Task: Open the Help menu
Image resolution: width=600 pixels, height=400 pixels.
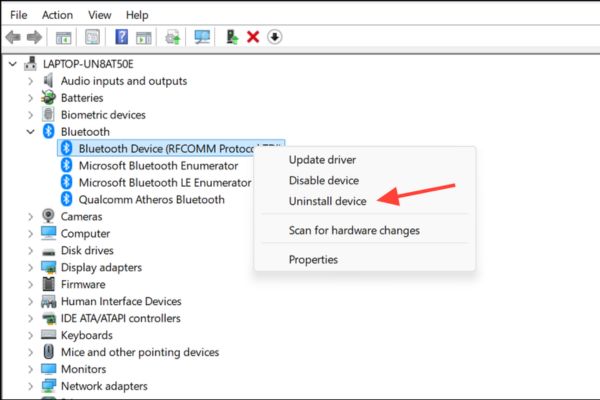Action: click(137, 15)
